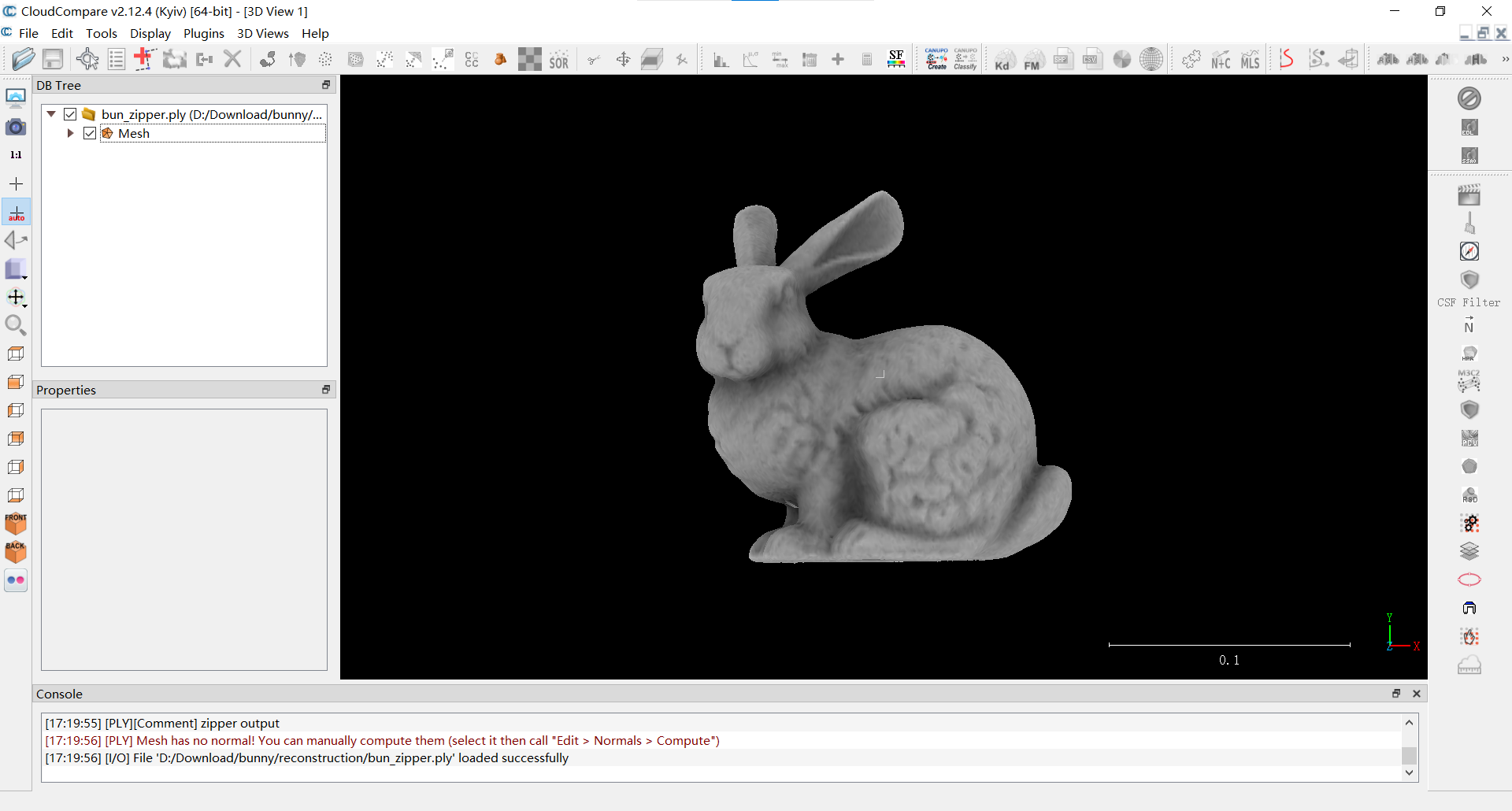Click the FM fast marching facets icon
Image resolution: width=1512 pixels, height=811 pixels.
click(1034, 60)
